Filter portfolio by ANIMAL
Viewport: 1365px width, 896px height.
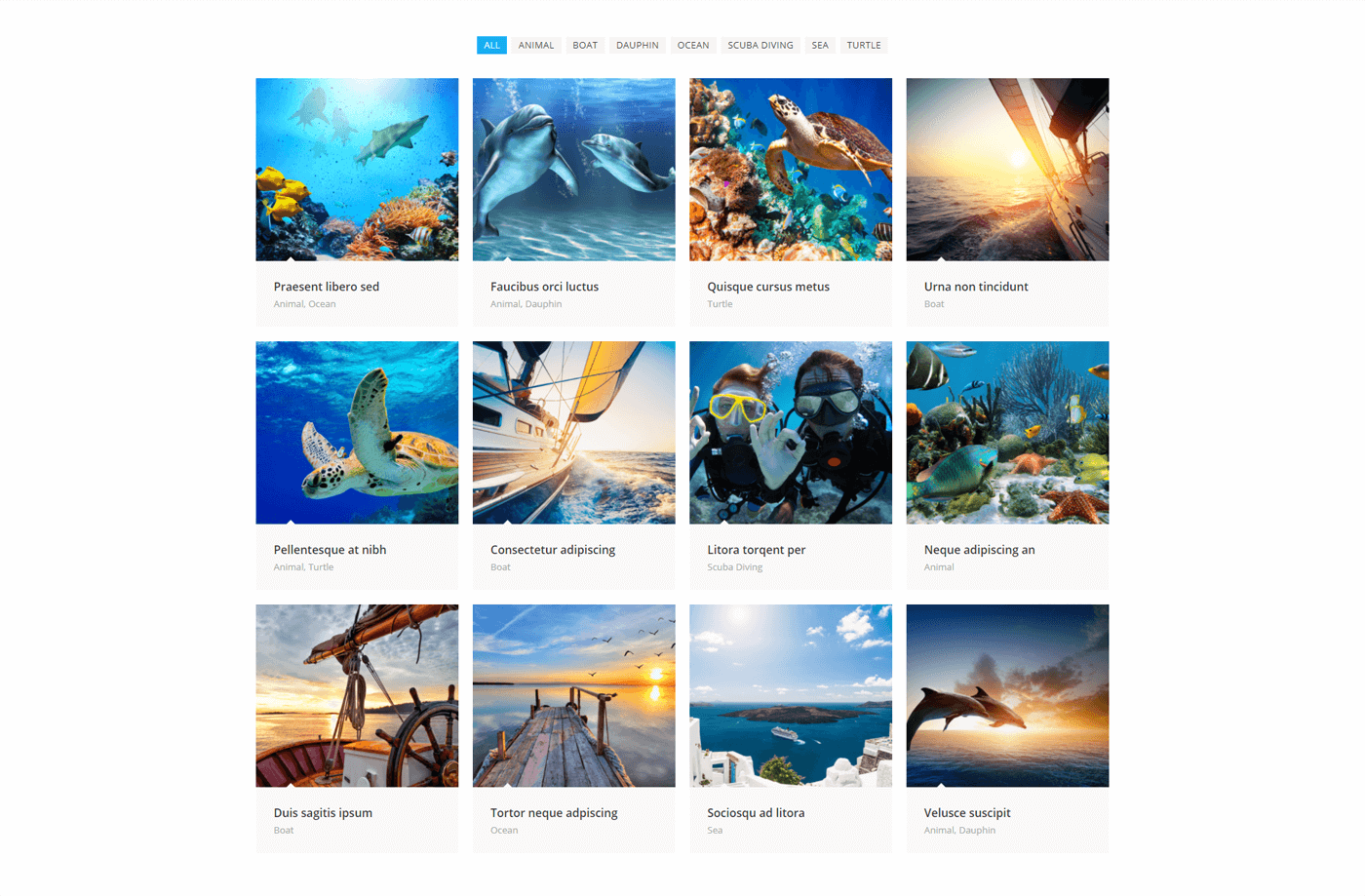coord(536,45)
